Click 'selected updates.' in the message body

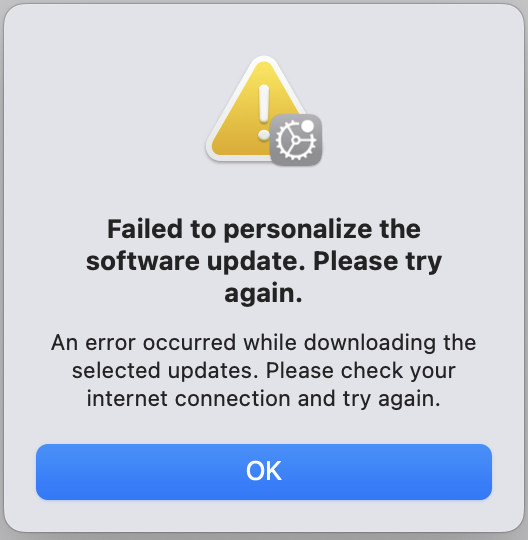[x=165, y=371]
